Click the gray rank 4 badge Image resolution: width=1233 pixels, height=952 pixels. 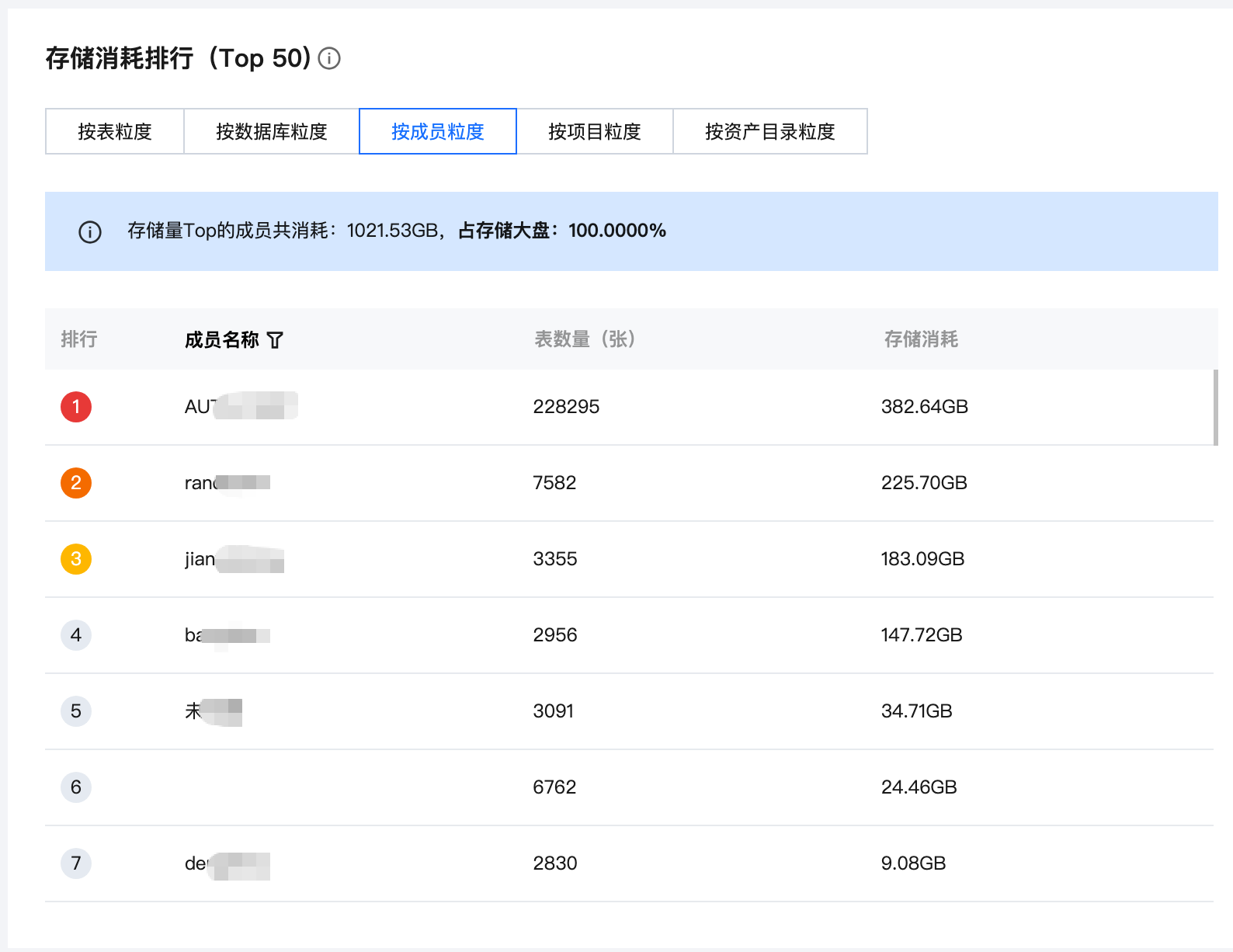[x=76, y=635]
